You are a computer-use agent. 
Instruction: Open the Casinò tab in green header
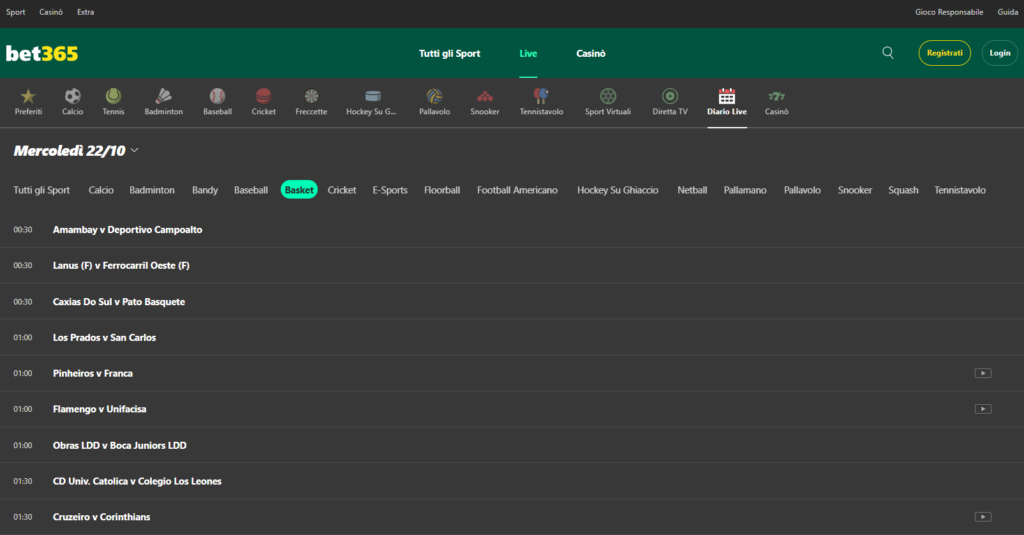[x=590, y=53]
